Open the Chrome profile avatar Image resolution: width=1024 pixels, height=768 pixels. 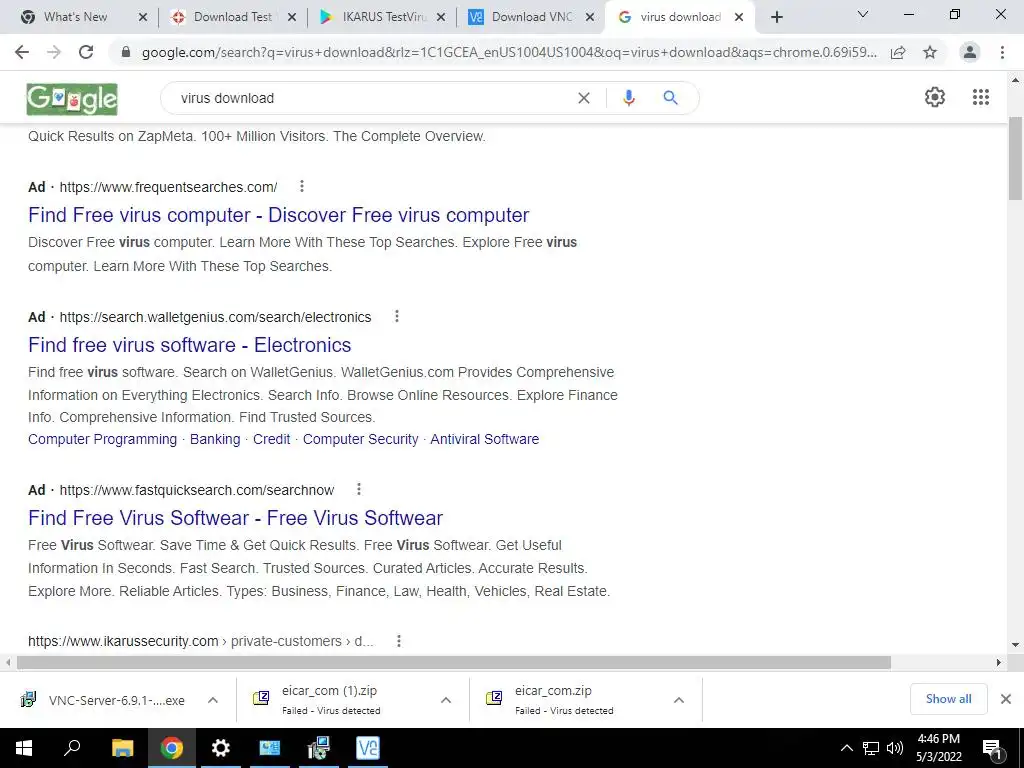(970, 52)
